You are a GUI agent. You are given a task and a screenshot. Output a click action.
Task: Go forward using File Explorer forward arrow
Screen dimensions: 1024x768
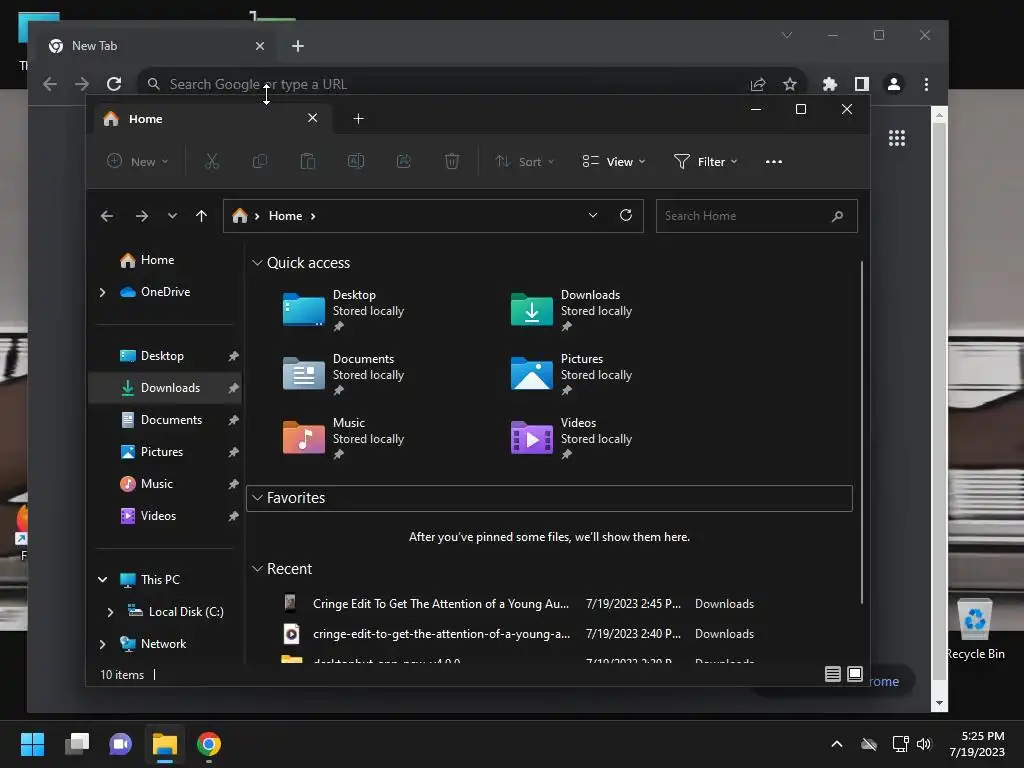(142, 216)
